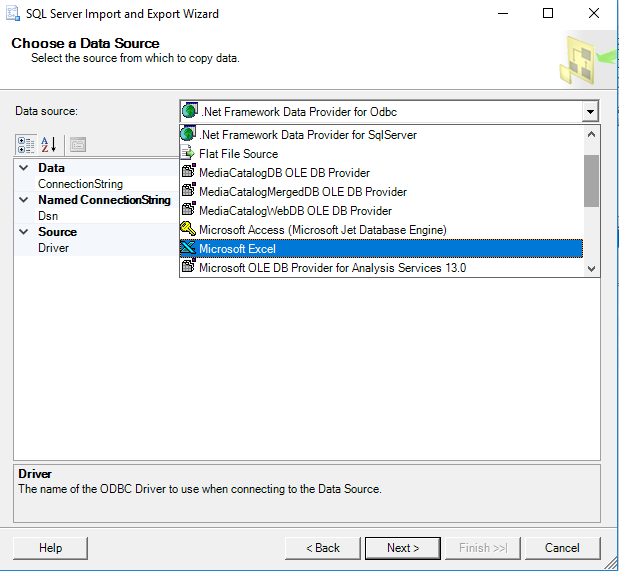Click the Microsoft Access key icon
The image size is (619, 571).
tap(188, 229)
